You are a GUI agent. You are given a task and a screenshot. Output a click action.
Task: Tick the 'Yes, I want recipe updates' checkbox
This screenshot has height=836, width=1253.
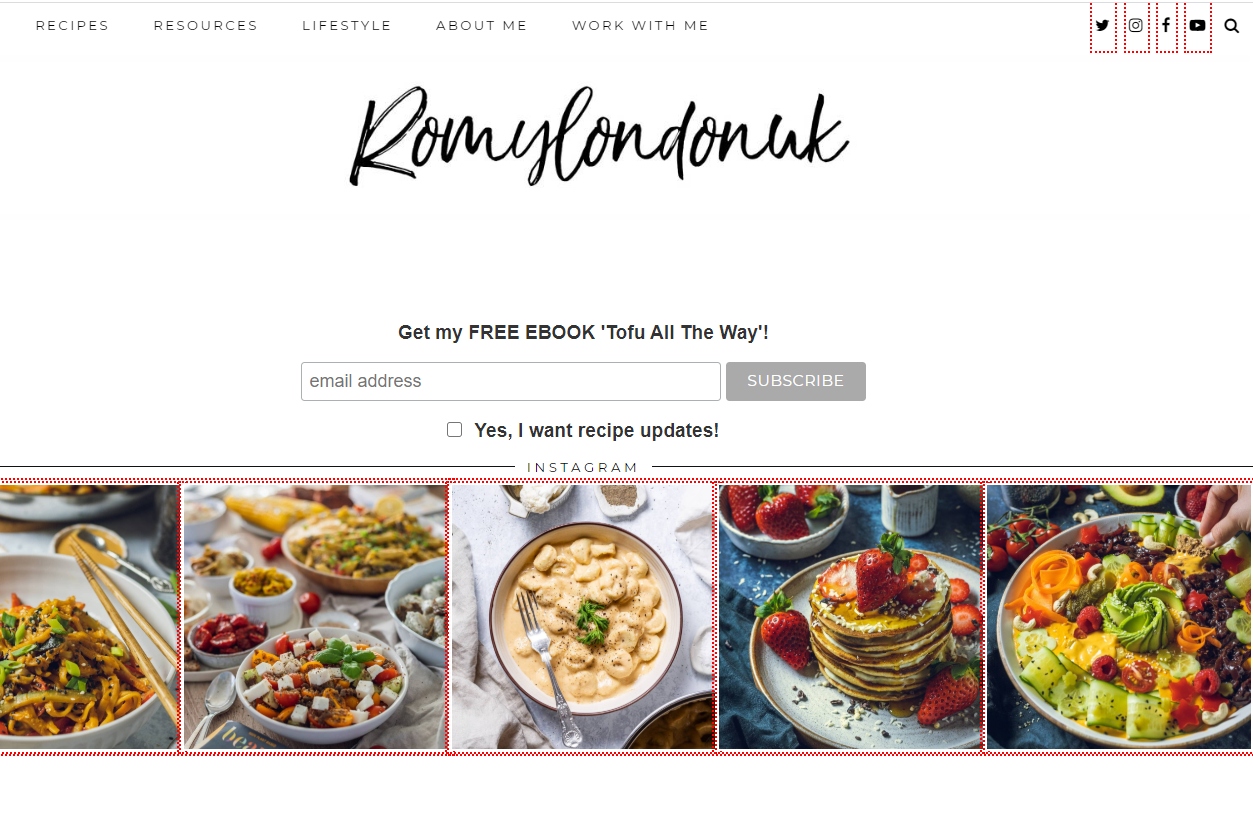click(x=455, y=429)
